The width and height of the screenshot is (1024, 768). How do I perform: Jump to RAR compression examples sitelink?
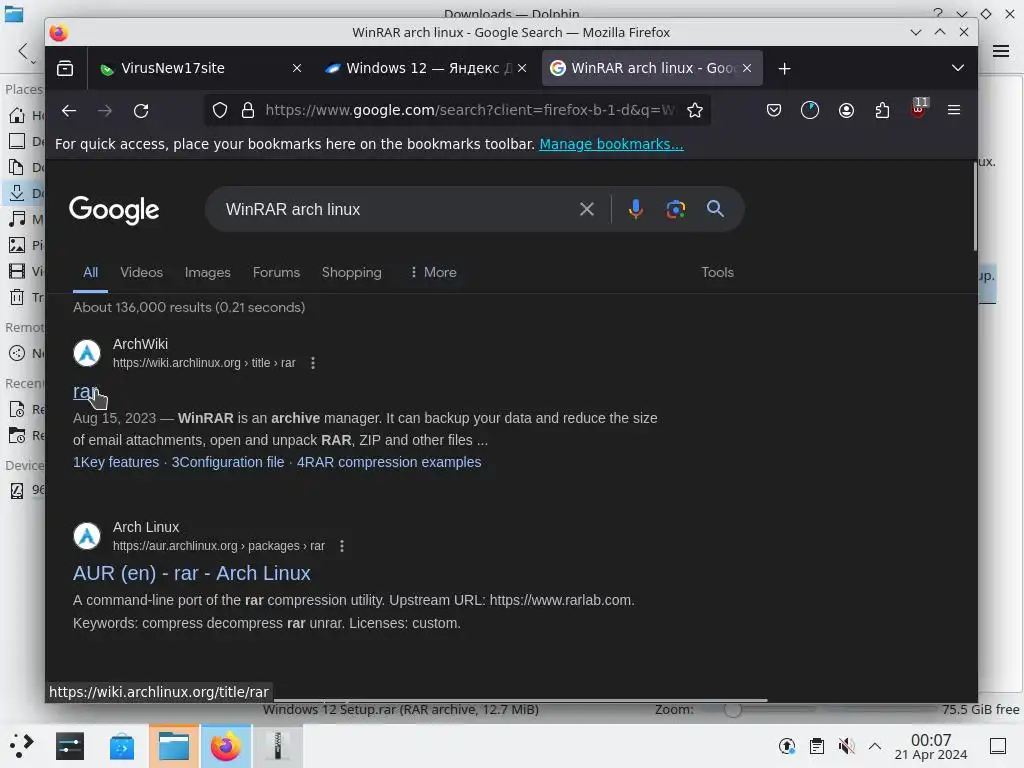coord(389,462)
